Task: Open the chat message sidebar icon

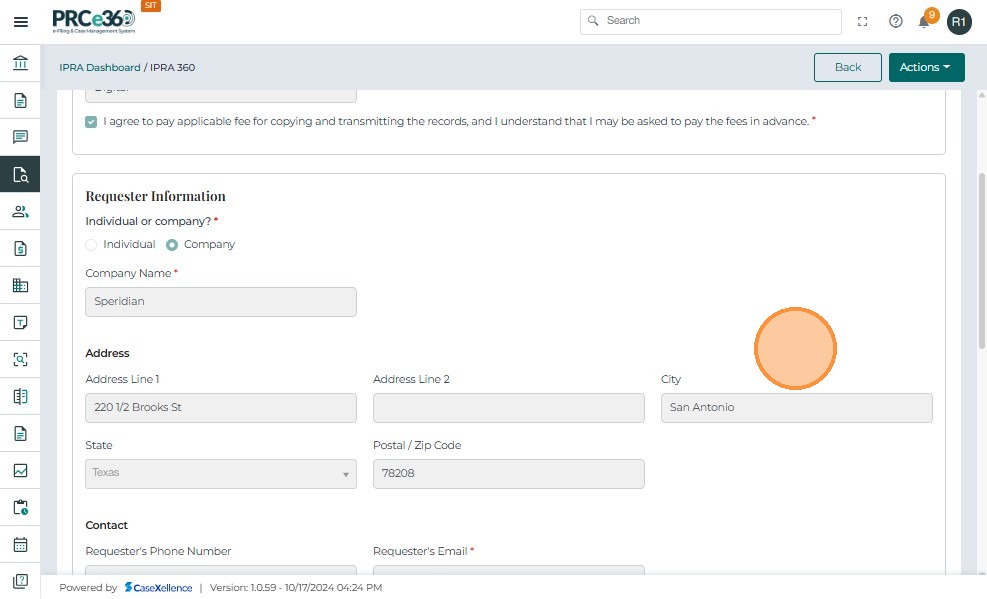Action: [x=20, y=138]
